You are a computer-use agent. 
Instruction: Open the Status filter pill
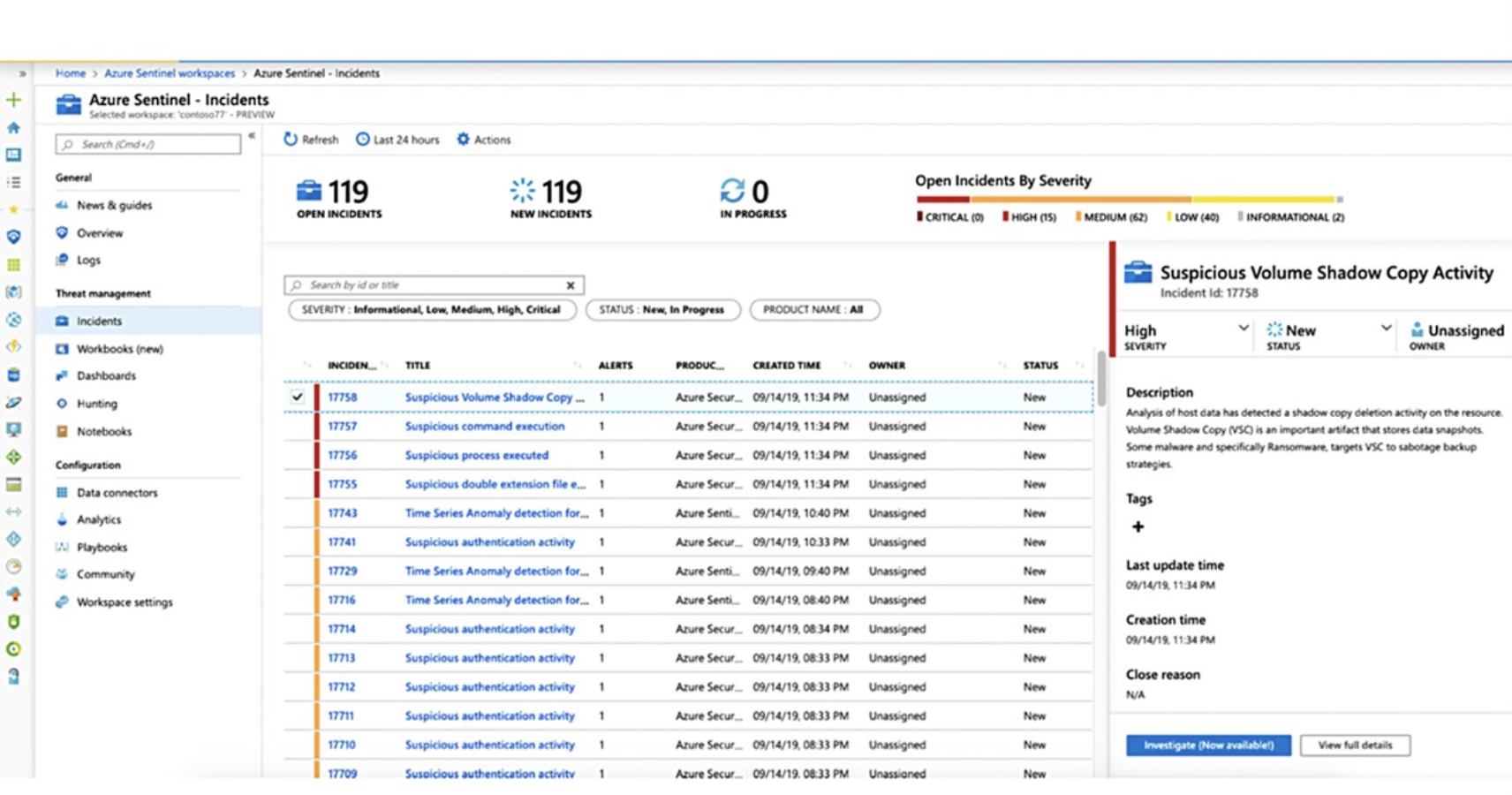tap(662, 310)
